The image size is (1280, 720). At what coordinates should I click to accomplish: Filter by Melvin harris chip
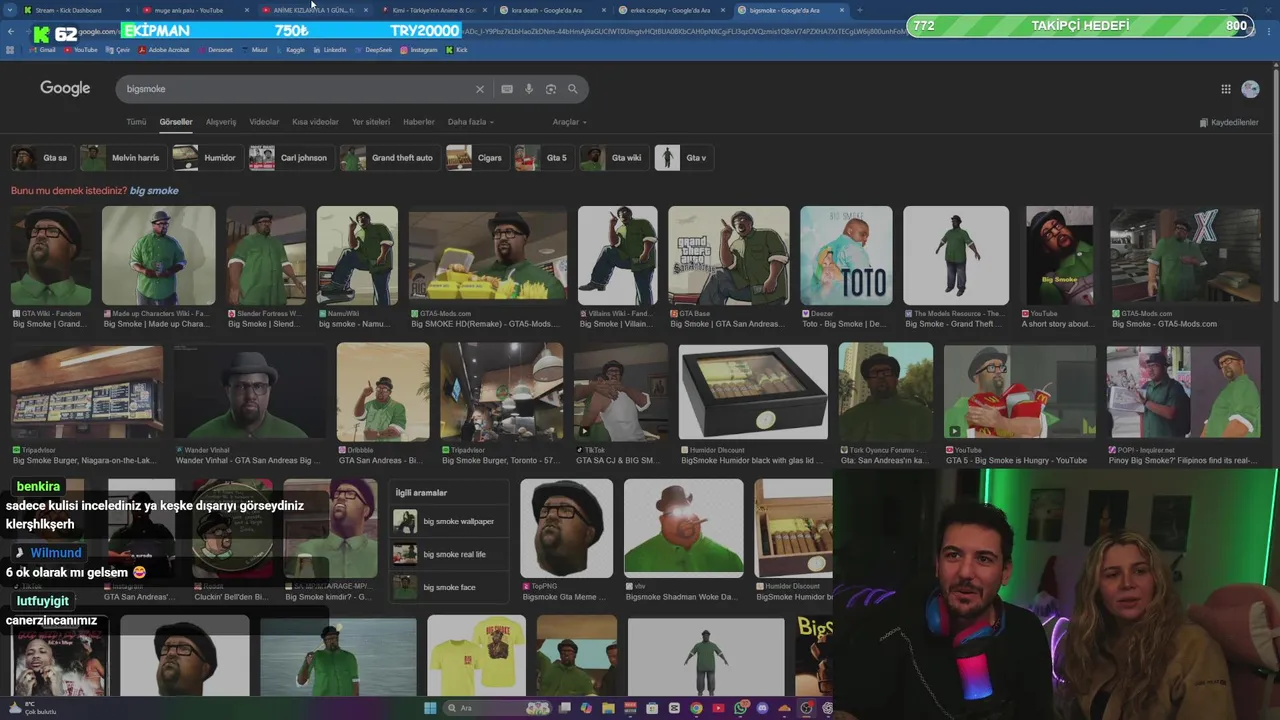tap(122, 158)
